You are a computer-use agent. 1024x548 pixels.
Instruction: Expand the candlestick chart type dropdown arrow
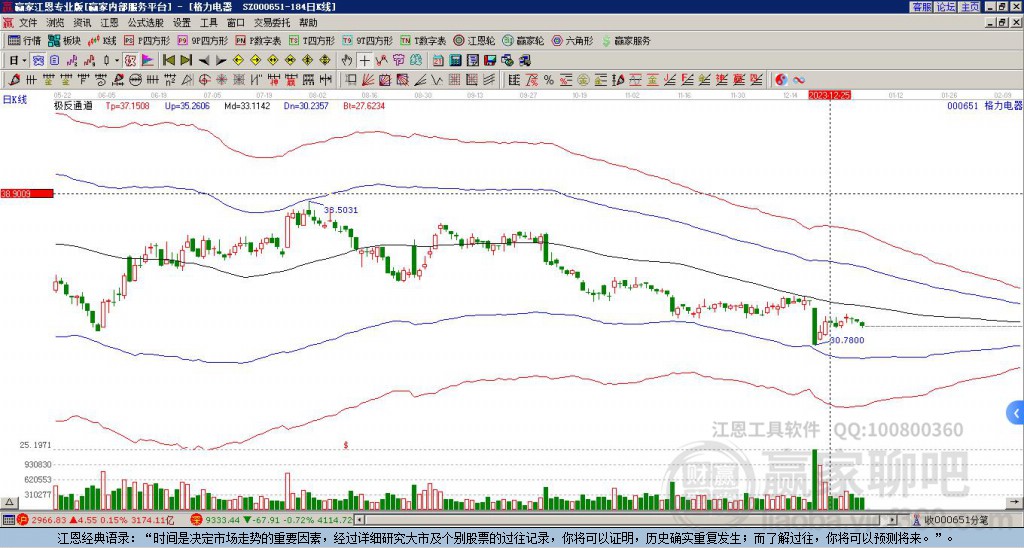click(117, 60)
